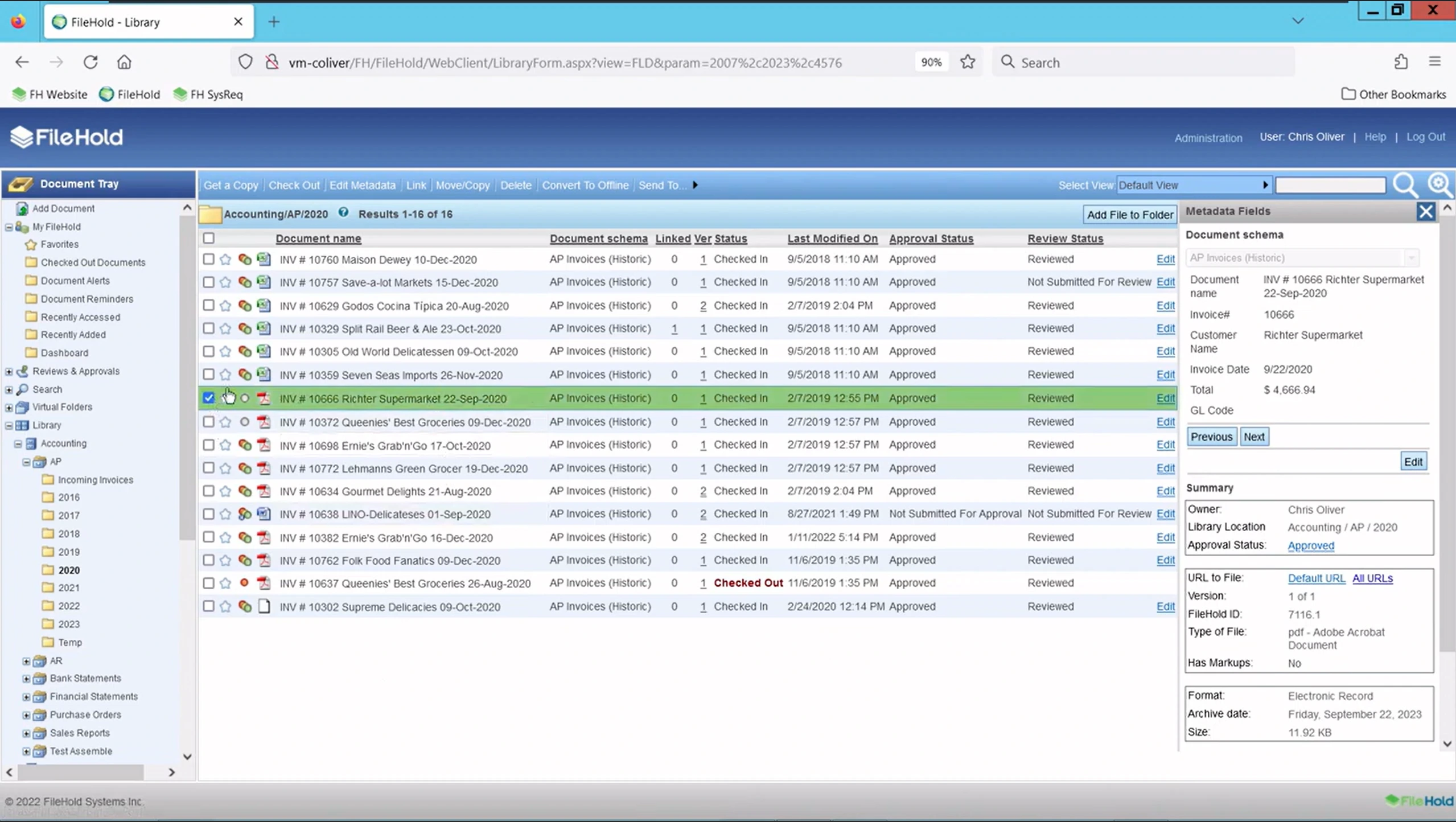Click the search magnifier icon

coord(1405,185)
